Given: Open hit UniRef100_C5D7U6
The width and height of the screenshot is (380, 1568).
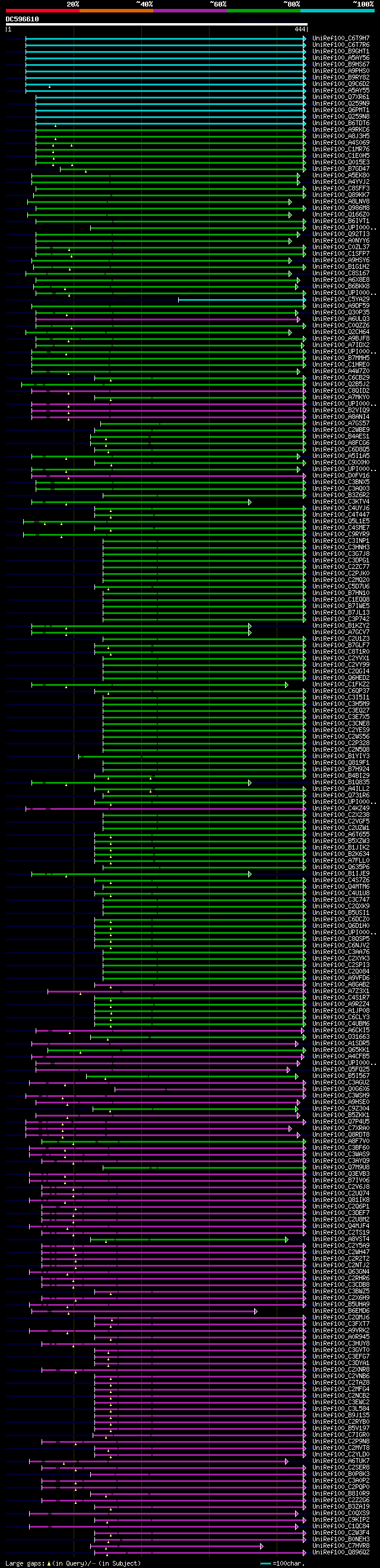Looking at the screenshot, I should coord(340,586).
